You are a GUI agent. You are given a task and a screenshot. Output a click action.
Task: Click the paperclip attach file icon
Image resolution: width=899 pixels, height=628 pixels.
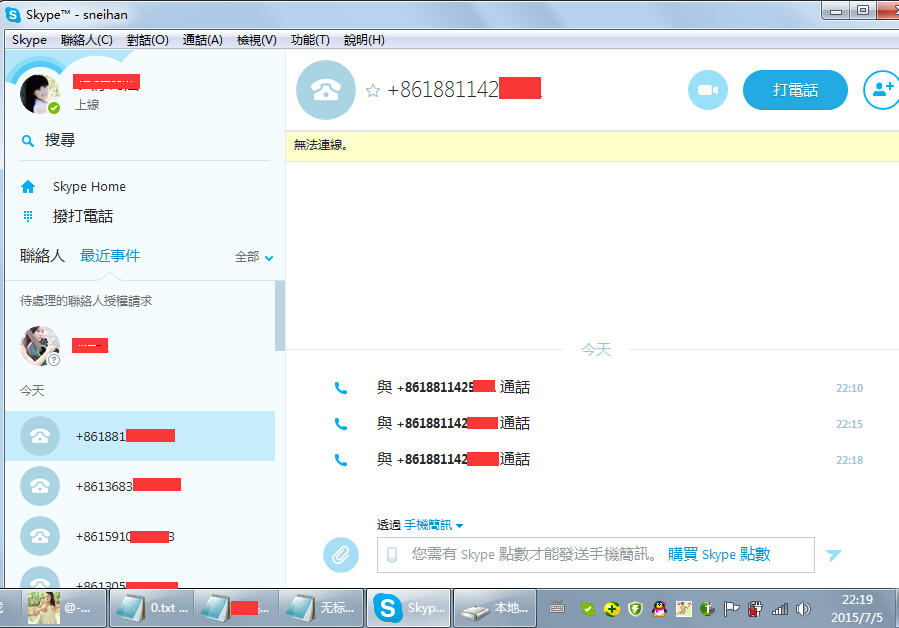pyautogui.click(x=341, y=555)
